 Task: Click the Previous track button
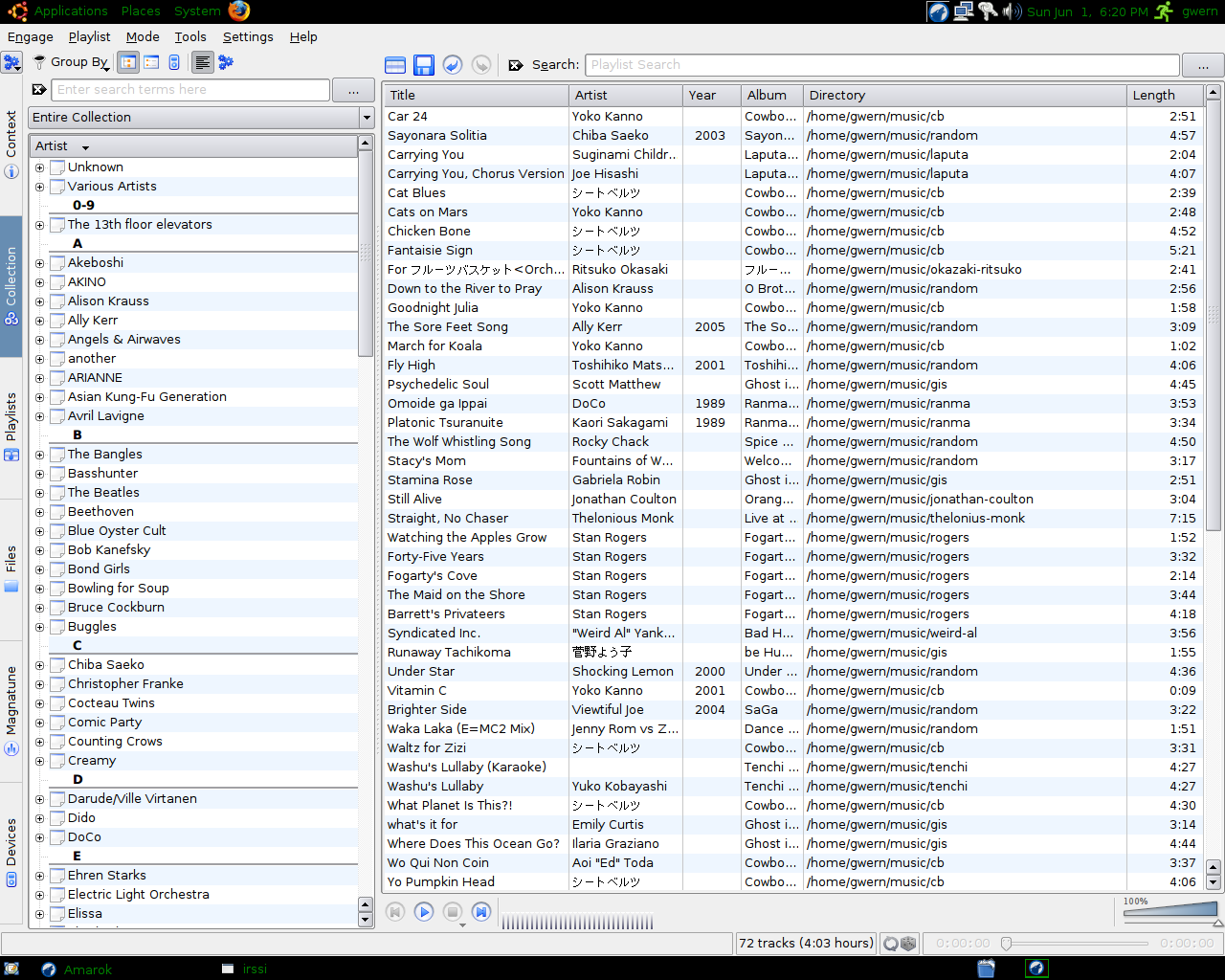click(395, 912)
